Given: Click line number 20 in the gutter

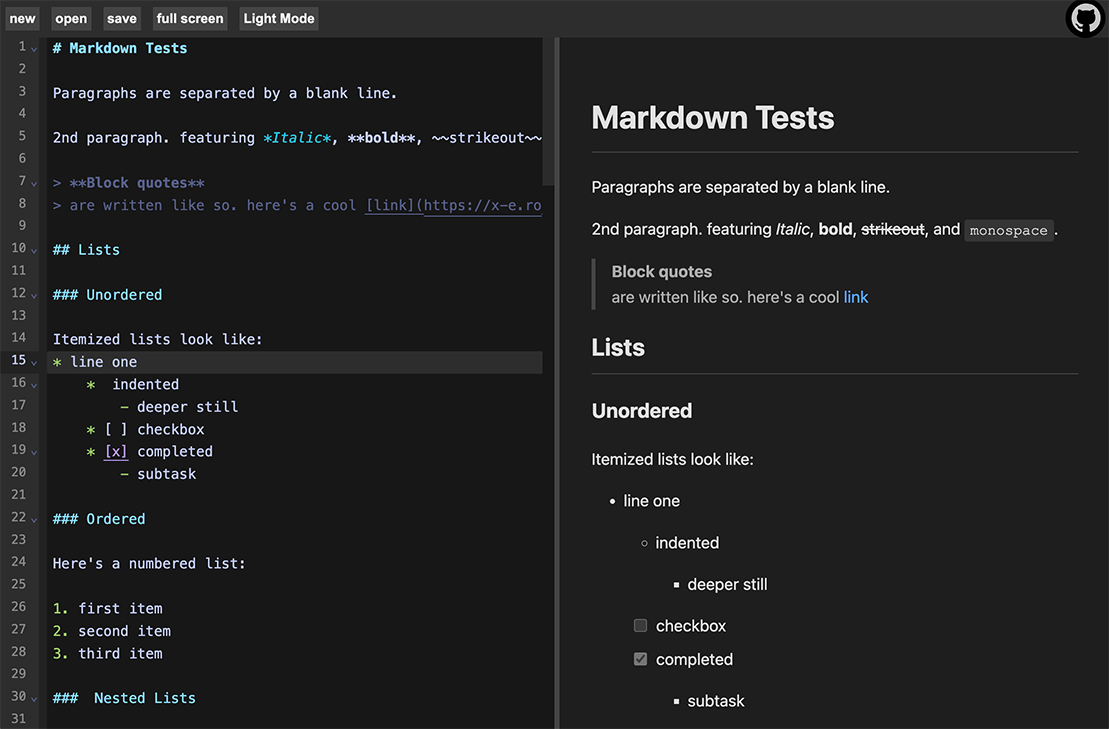Looking at the screenshot, I should pyautogui.click(x=21, y=472).
